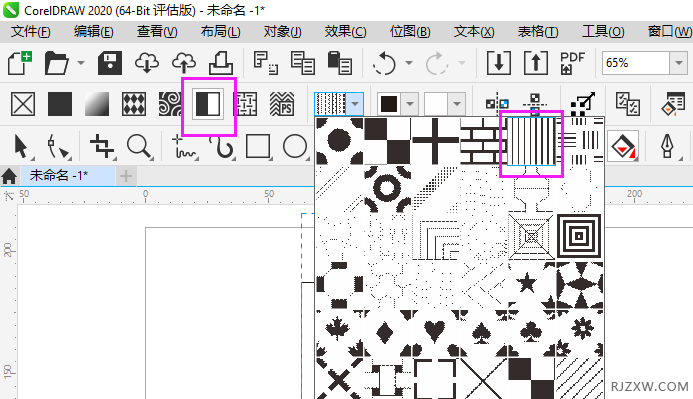This screenshot has width=693, height=399.
Task: Select the Freehand drawing tool
Action: coord(183,147)
